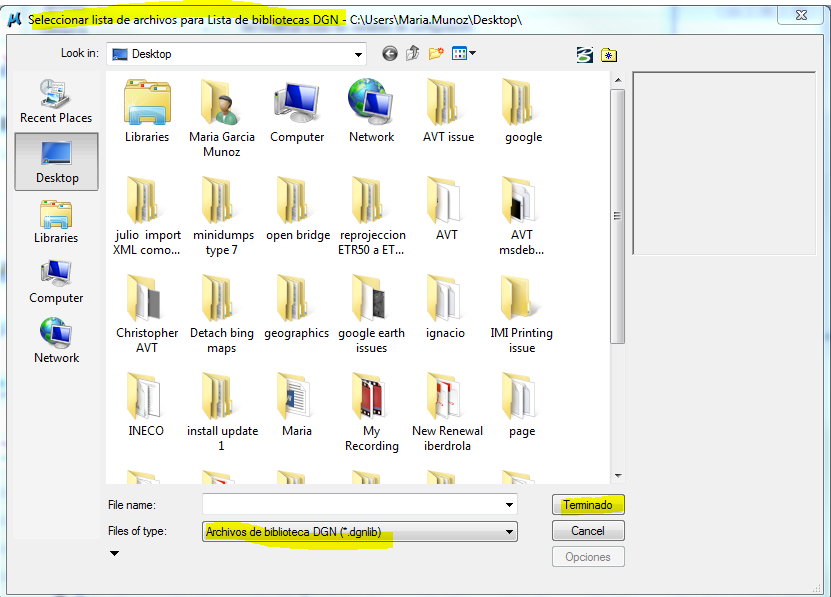The height and width of the screenshot is (597, 831).
Task: Select the Detach bing maps folder
Action: point(222,314)
